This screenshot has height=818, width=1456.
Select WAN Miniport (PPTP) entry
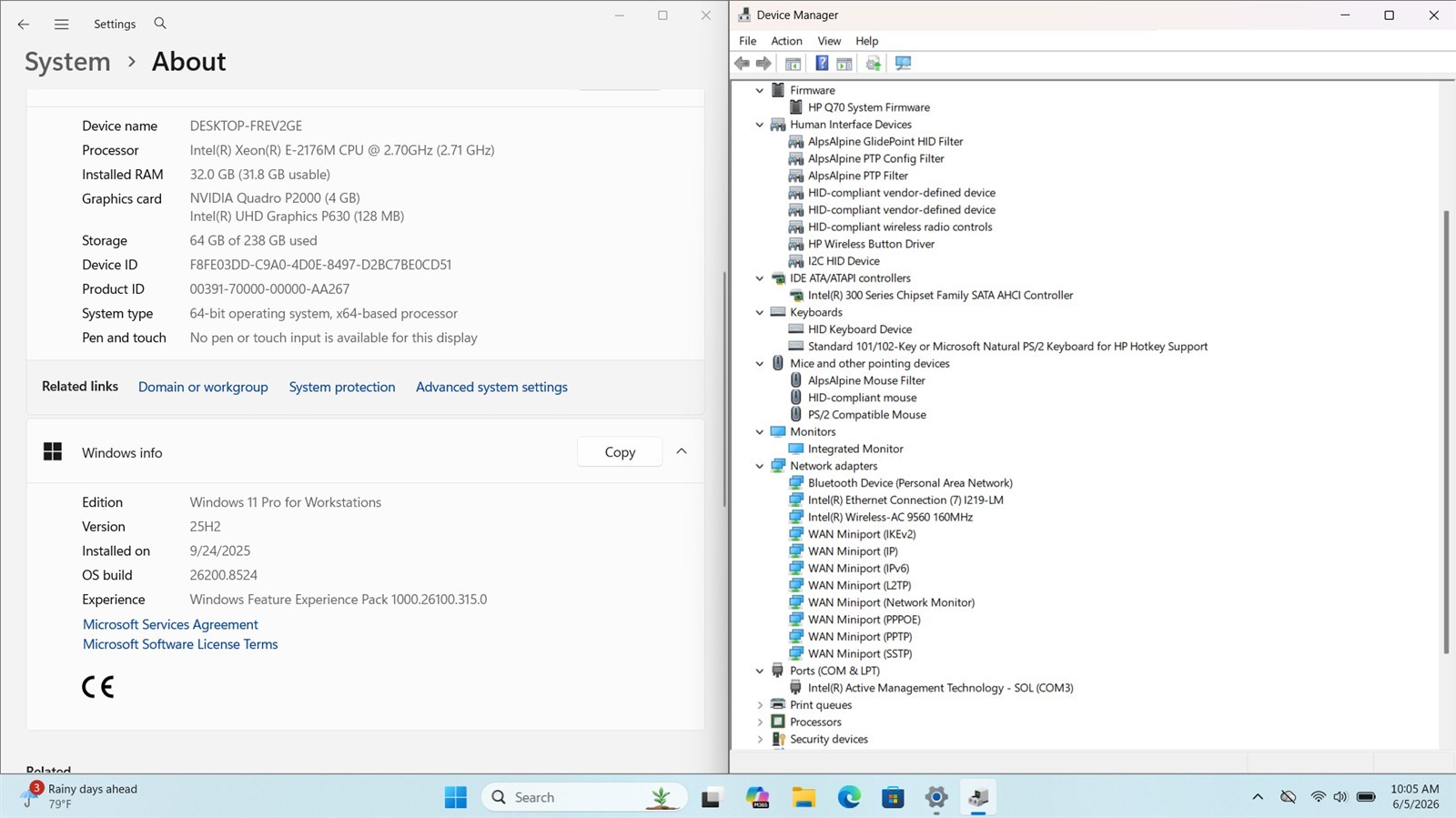(860, 637)
